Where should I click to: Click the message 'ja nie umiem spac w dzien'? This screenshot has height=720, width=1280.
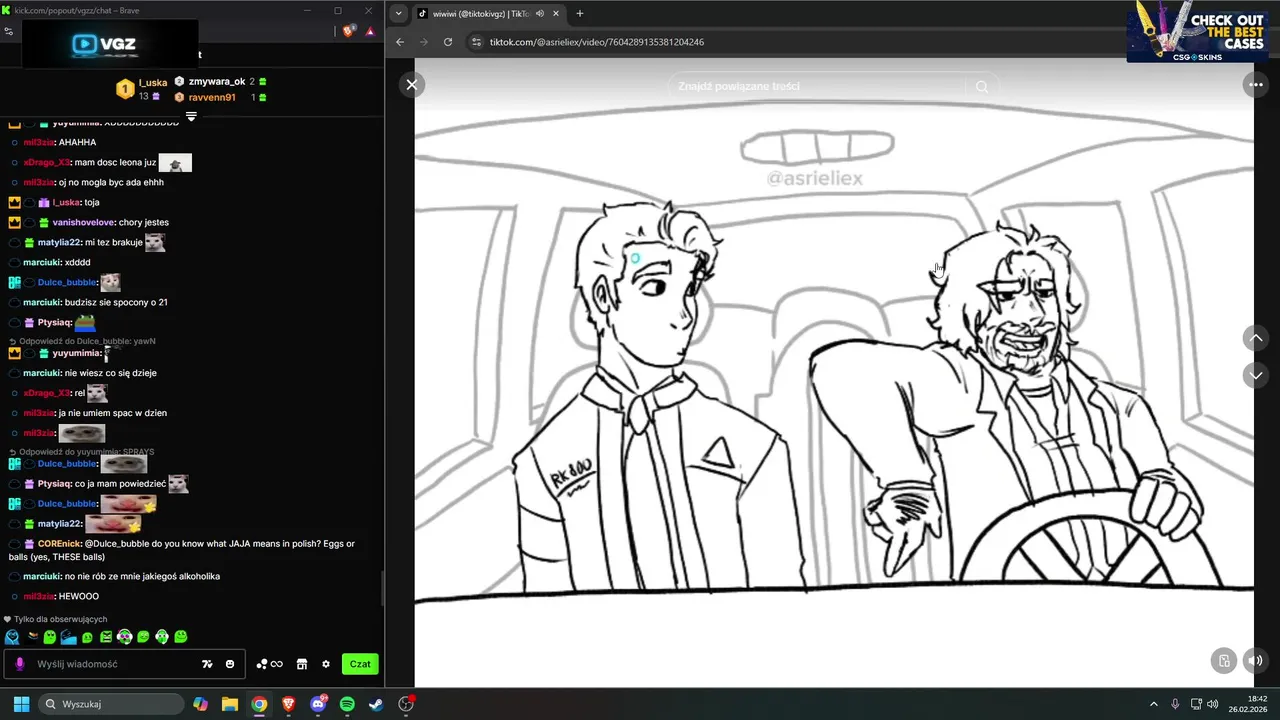(113, 413)
